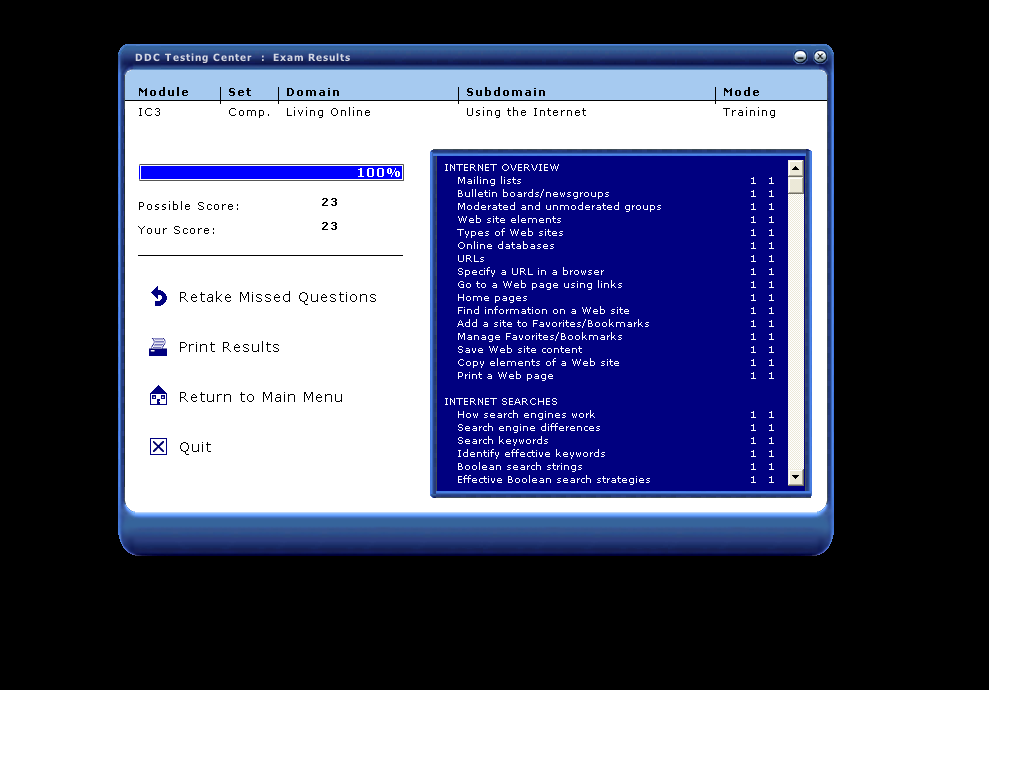This screenshot has width=1024, height=768.
Task: Click the printer icon beside Print Results
Action: tap(158, 347)
